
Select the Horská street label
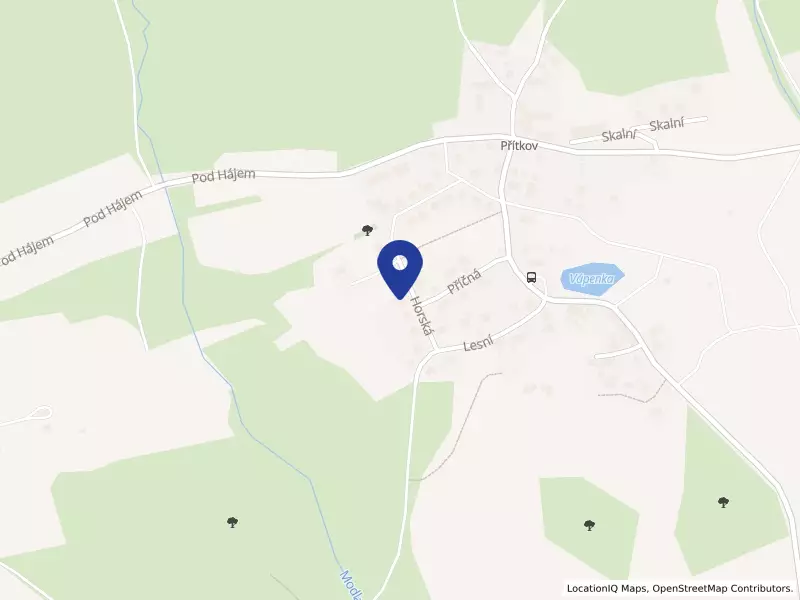(420, 316)
